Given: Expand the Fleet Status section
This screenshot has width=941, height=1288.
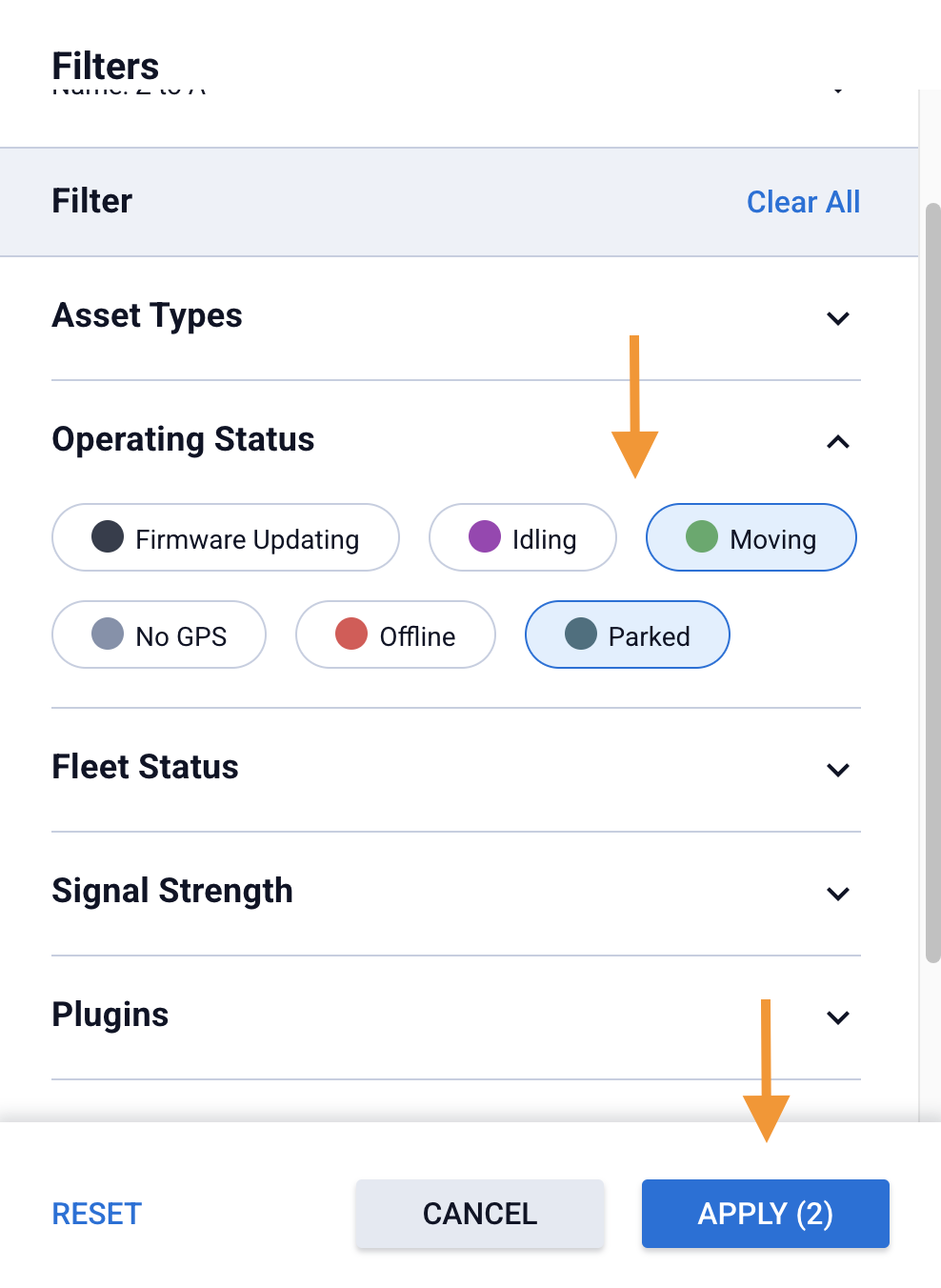Looking at the screenshot, I should 838,770.
